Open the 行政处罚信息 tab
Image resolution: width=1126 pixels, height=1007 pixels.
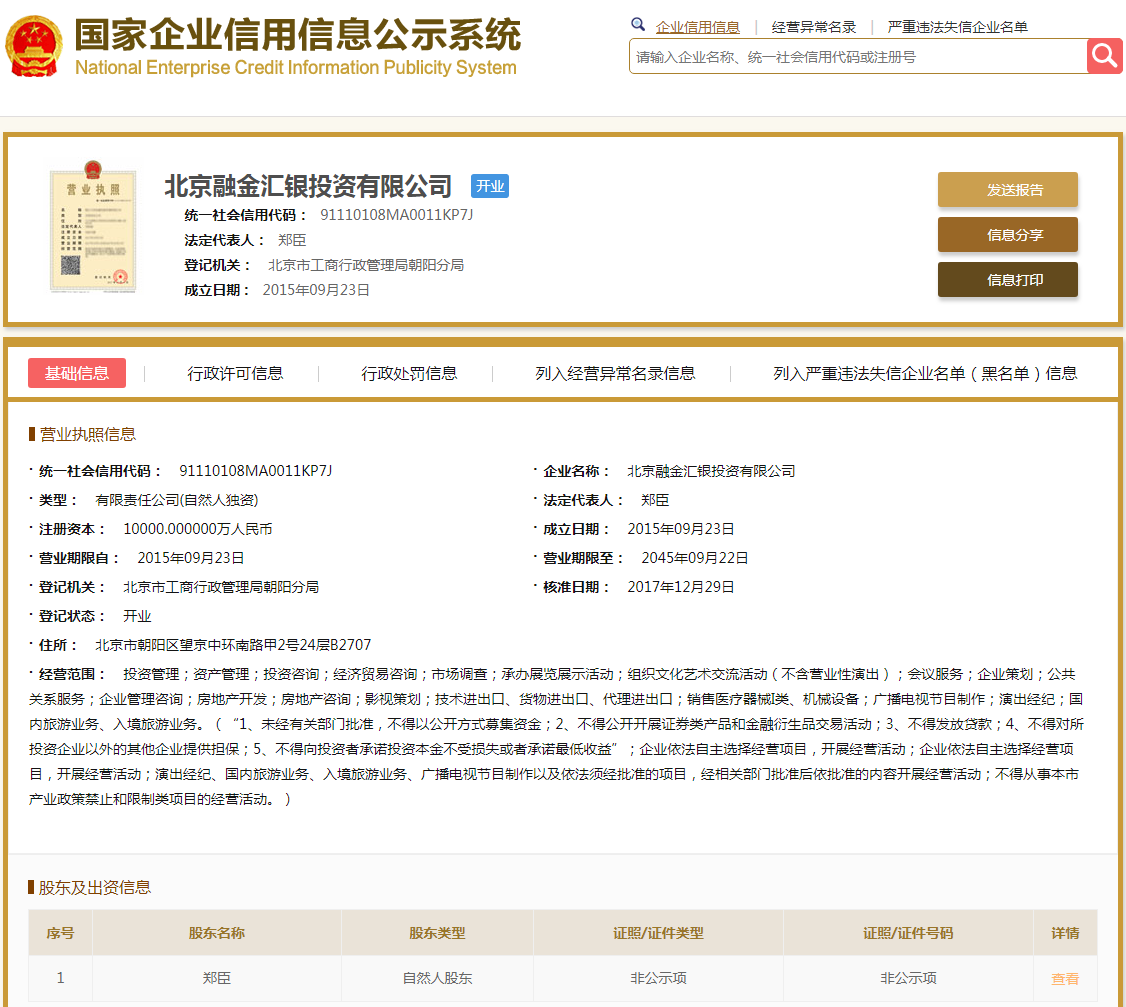point(409,373)
